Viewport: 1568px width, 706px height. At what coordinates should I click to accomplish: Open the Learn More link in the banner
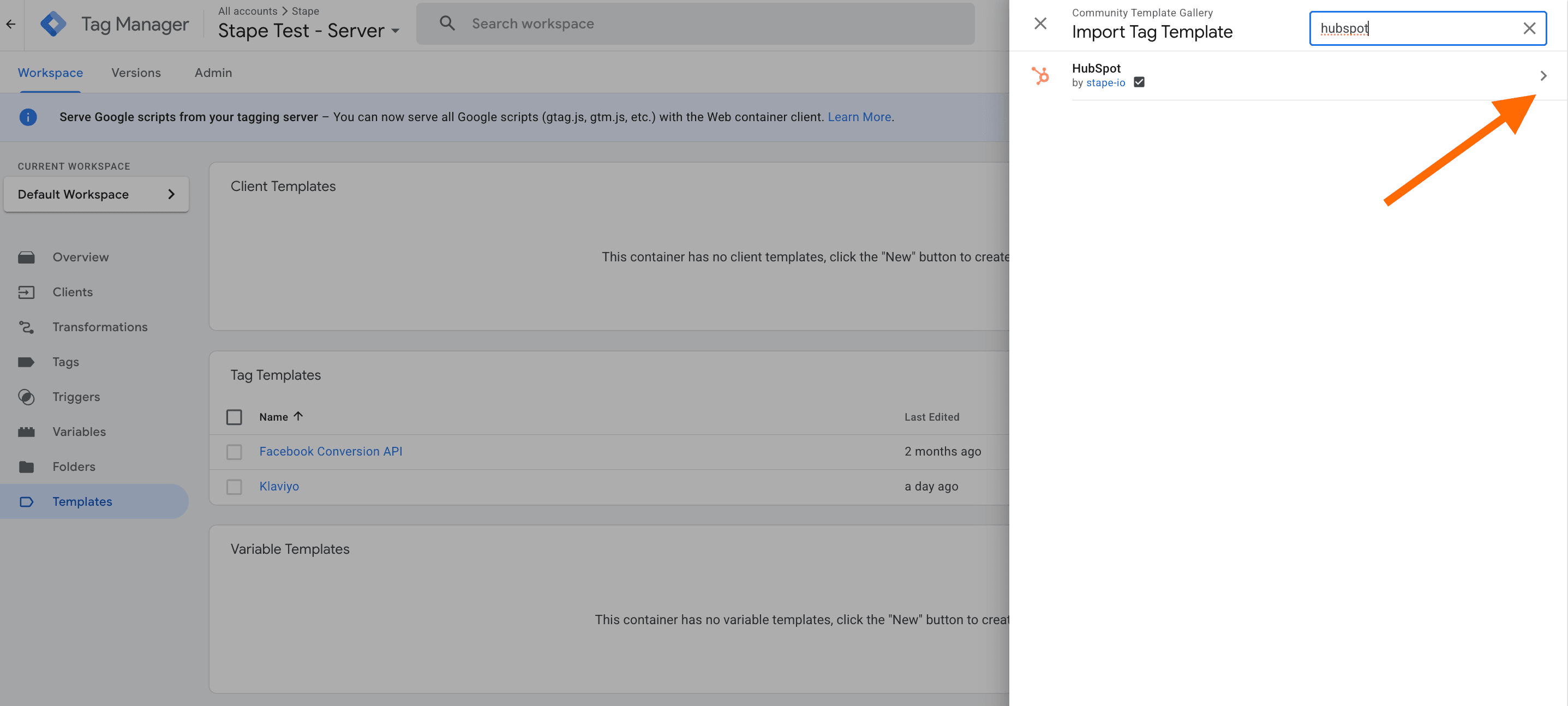click(x=859, y=117)
